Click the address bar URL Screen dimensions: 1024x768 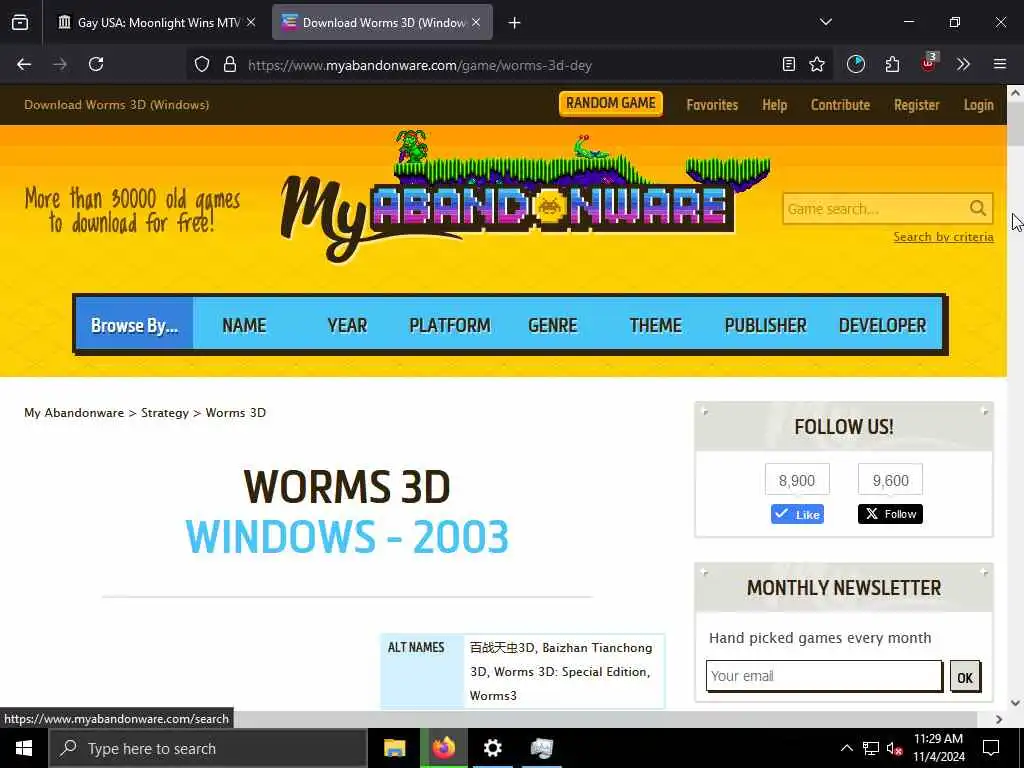tap(420, 65)
